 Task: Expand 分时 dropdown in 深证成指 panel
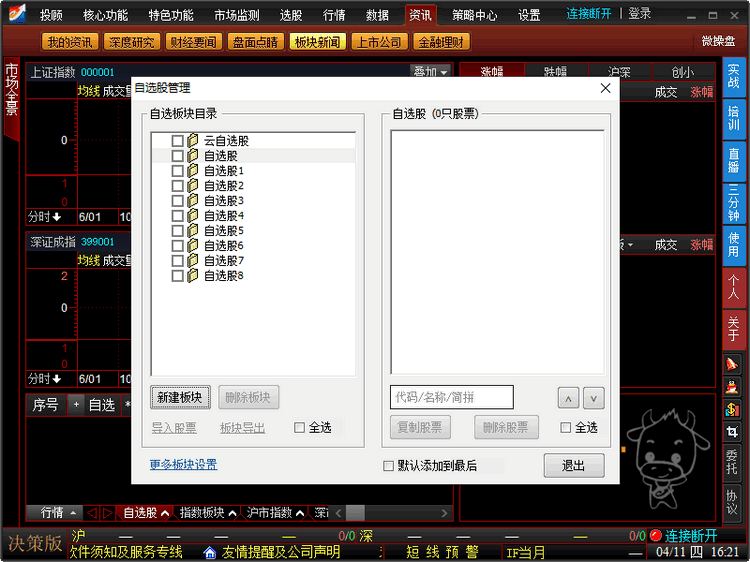pos(44,379)
